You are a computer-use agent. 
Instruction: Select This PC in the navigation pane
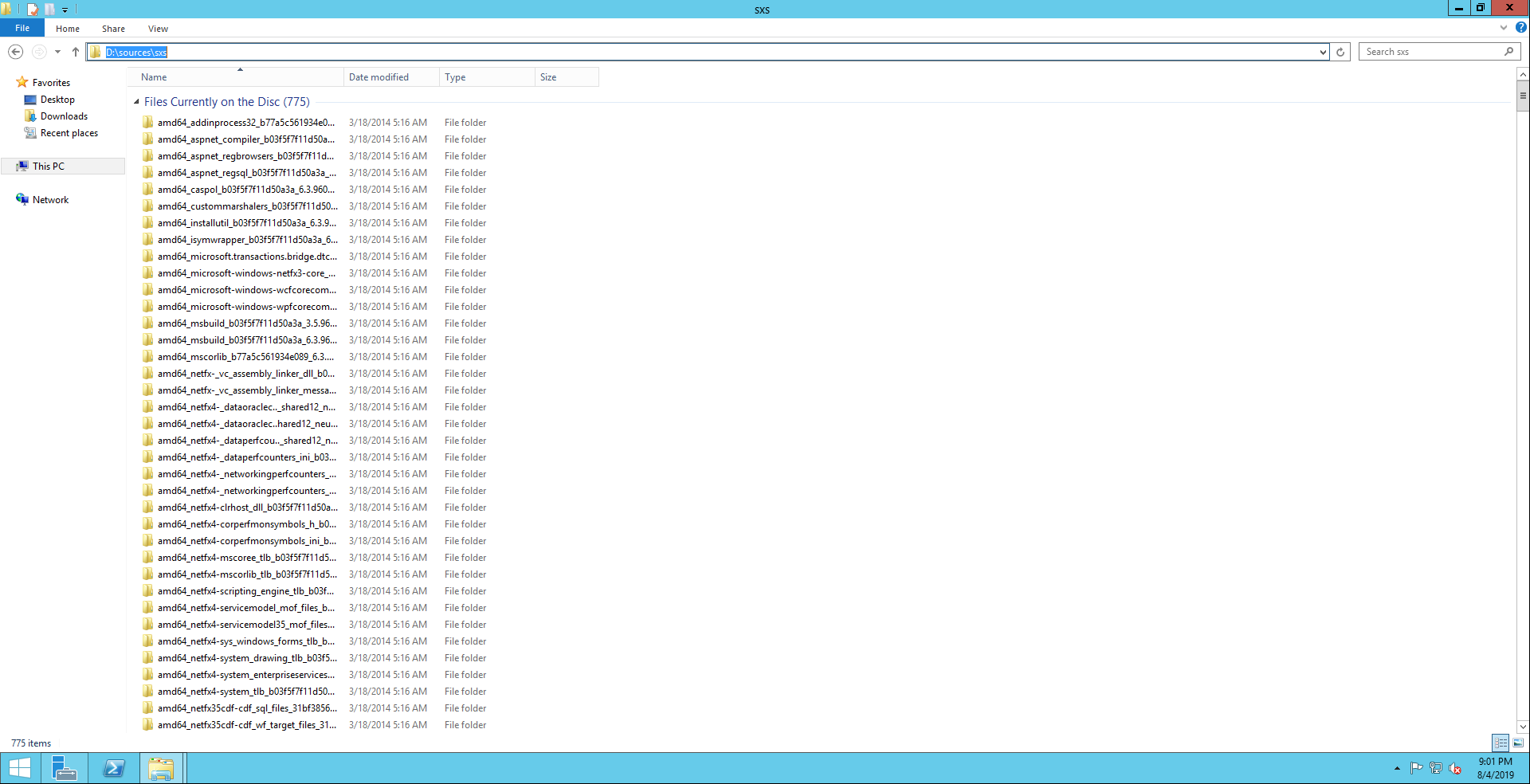pyautogui.click(x=49, y=167)
